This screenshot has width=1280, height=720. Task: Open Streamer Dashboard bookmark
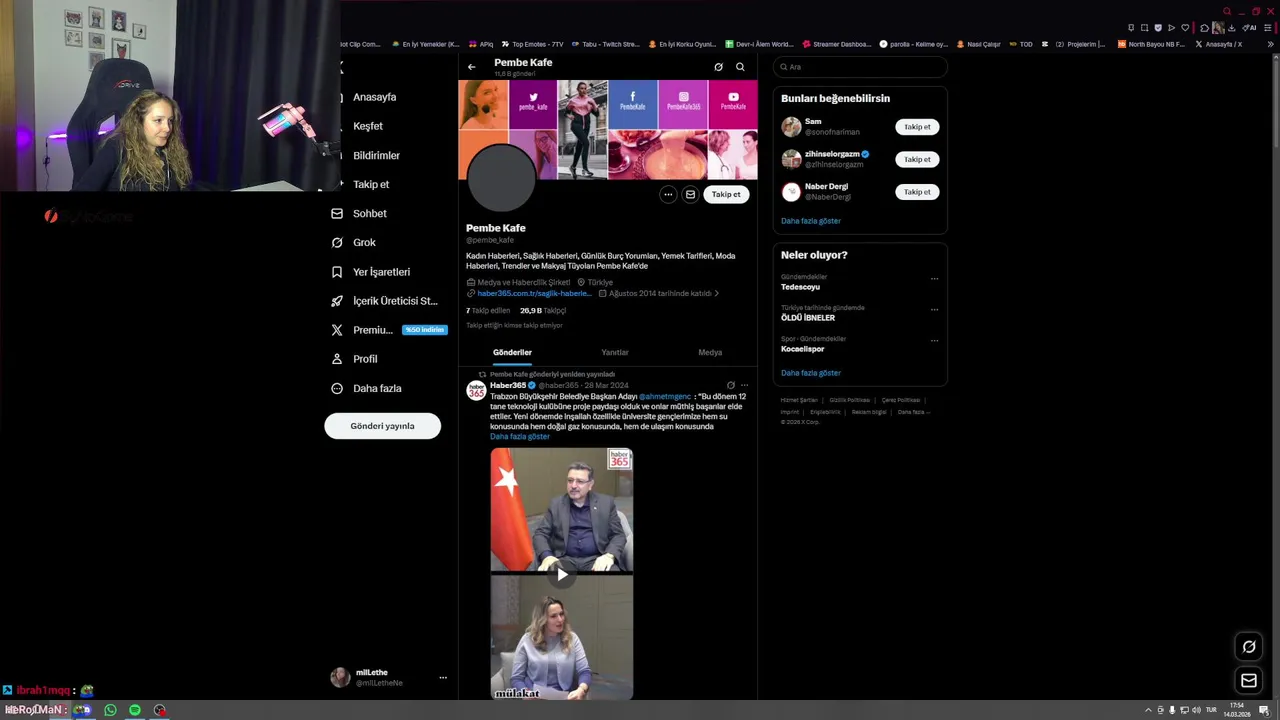point(836,44)
